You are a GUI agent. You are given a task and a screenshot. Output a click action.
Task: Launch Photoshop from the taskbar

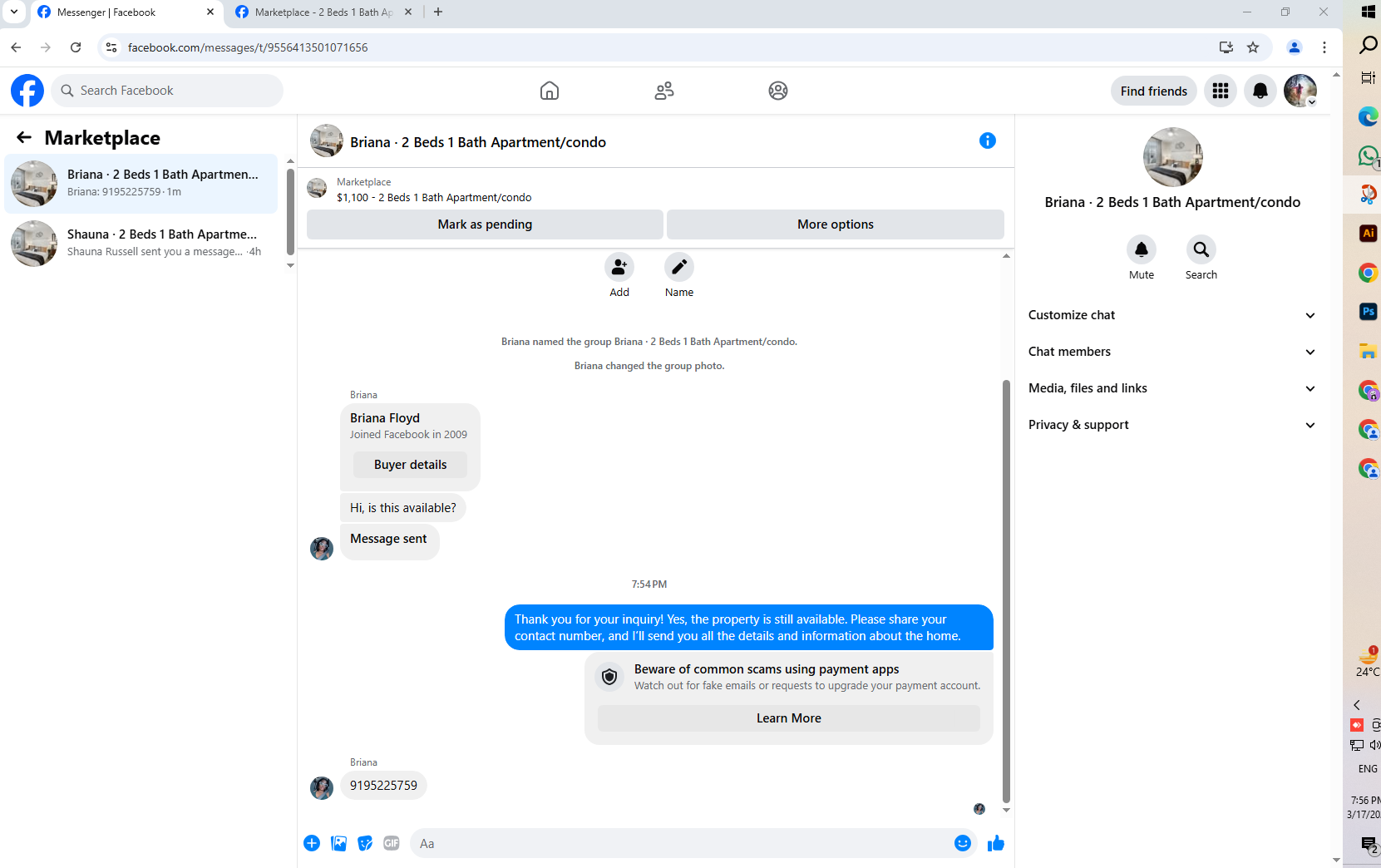point(1369,312)
